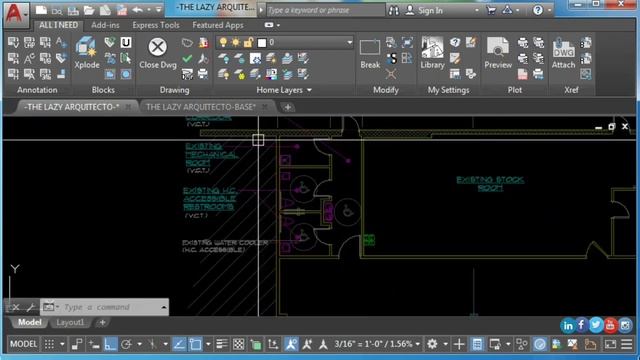Expand the command line history arrow

(164, 307)
